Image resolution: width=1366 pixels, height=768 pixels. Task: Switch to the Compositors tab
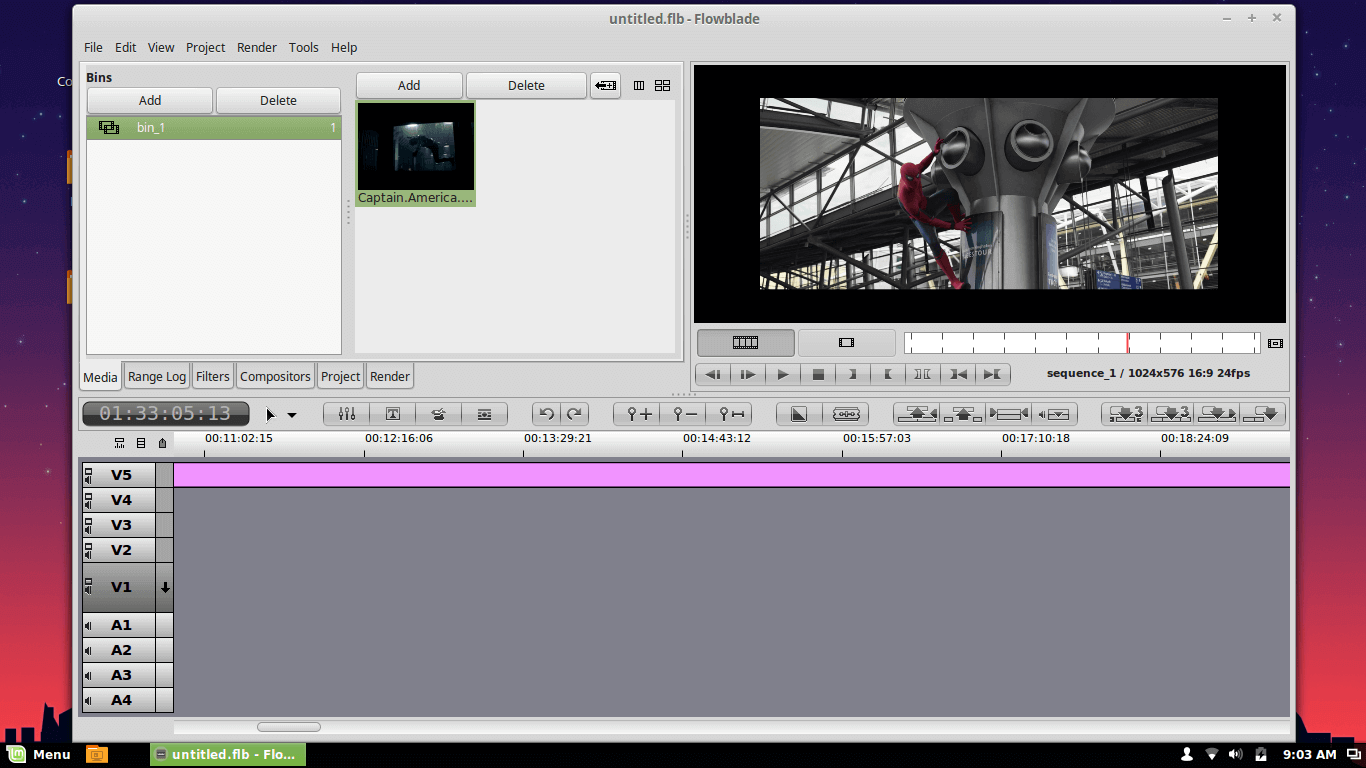[275, 377]
